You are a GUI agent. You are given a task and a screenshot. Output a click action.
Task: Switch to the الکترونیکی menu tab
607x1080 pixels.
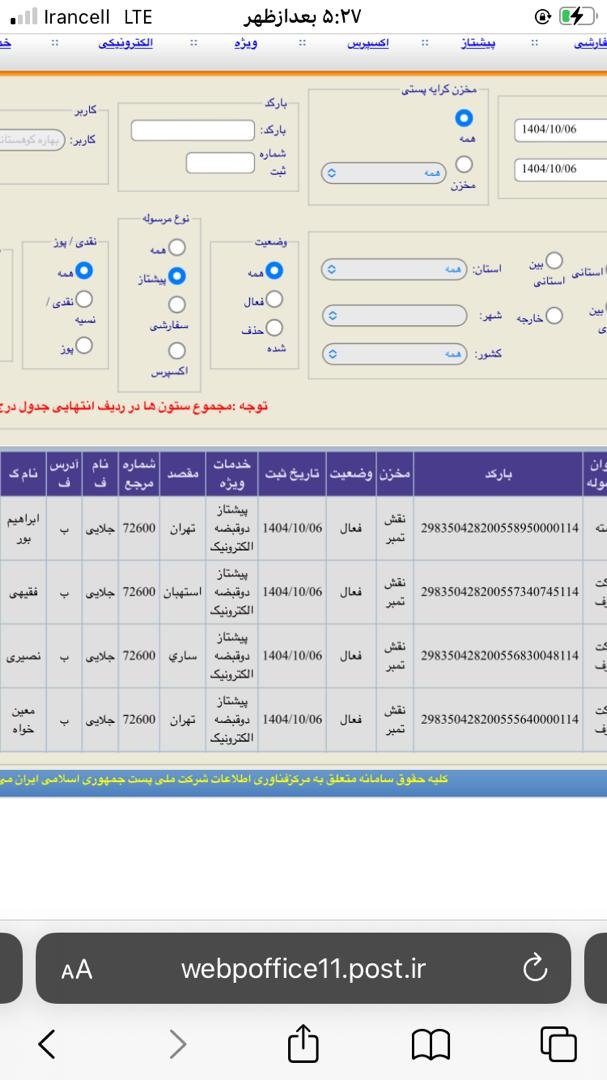(125, 44)
